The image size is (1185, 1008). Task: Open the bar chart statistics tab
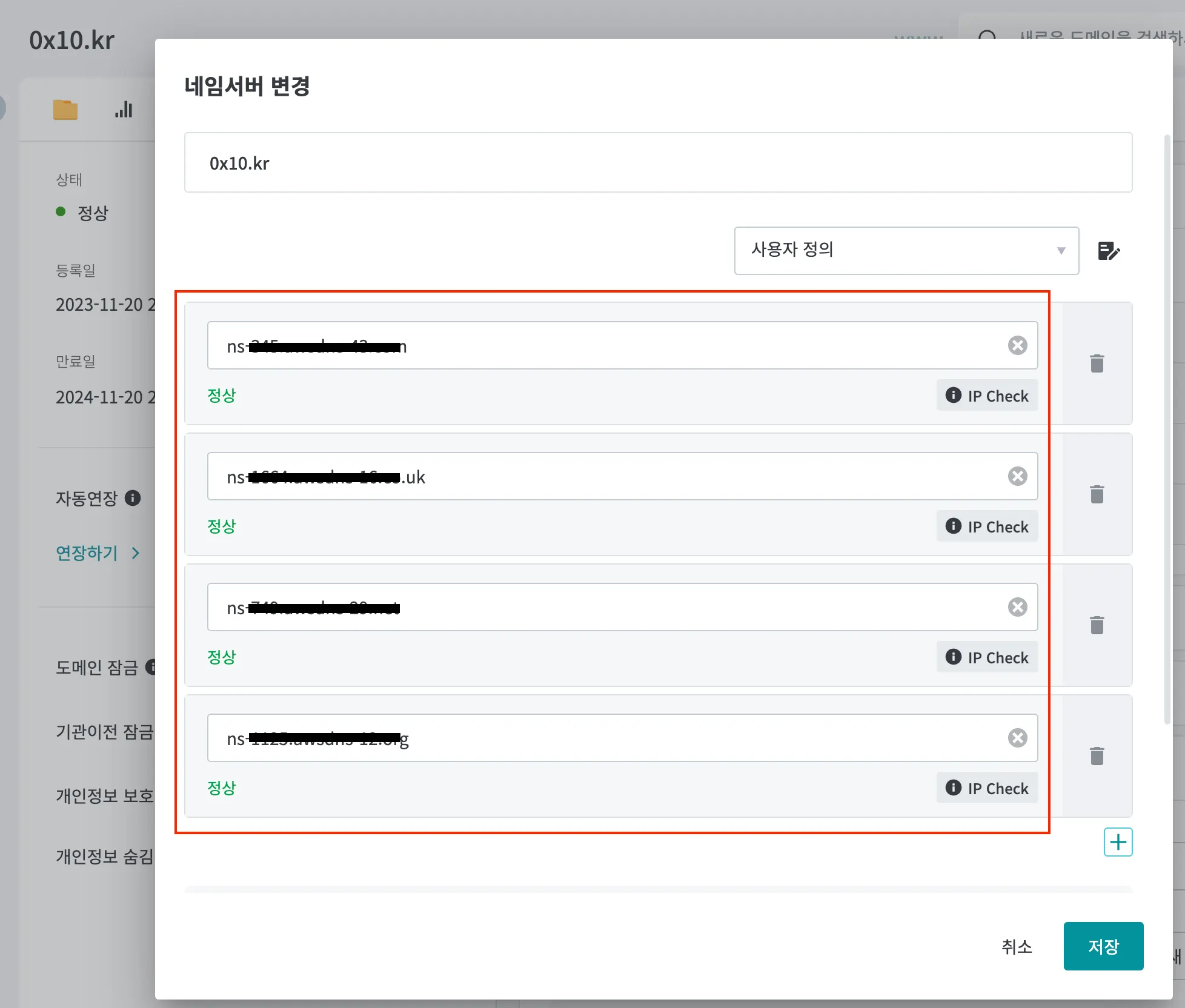(x=124, y=110)
